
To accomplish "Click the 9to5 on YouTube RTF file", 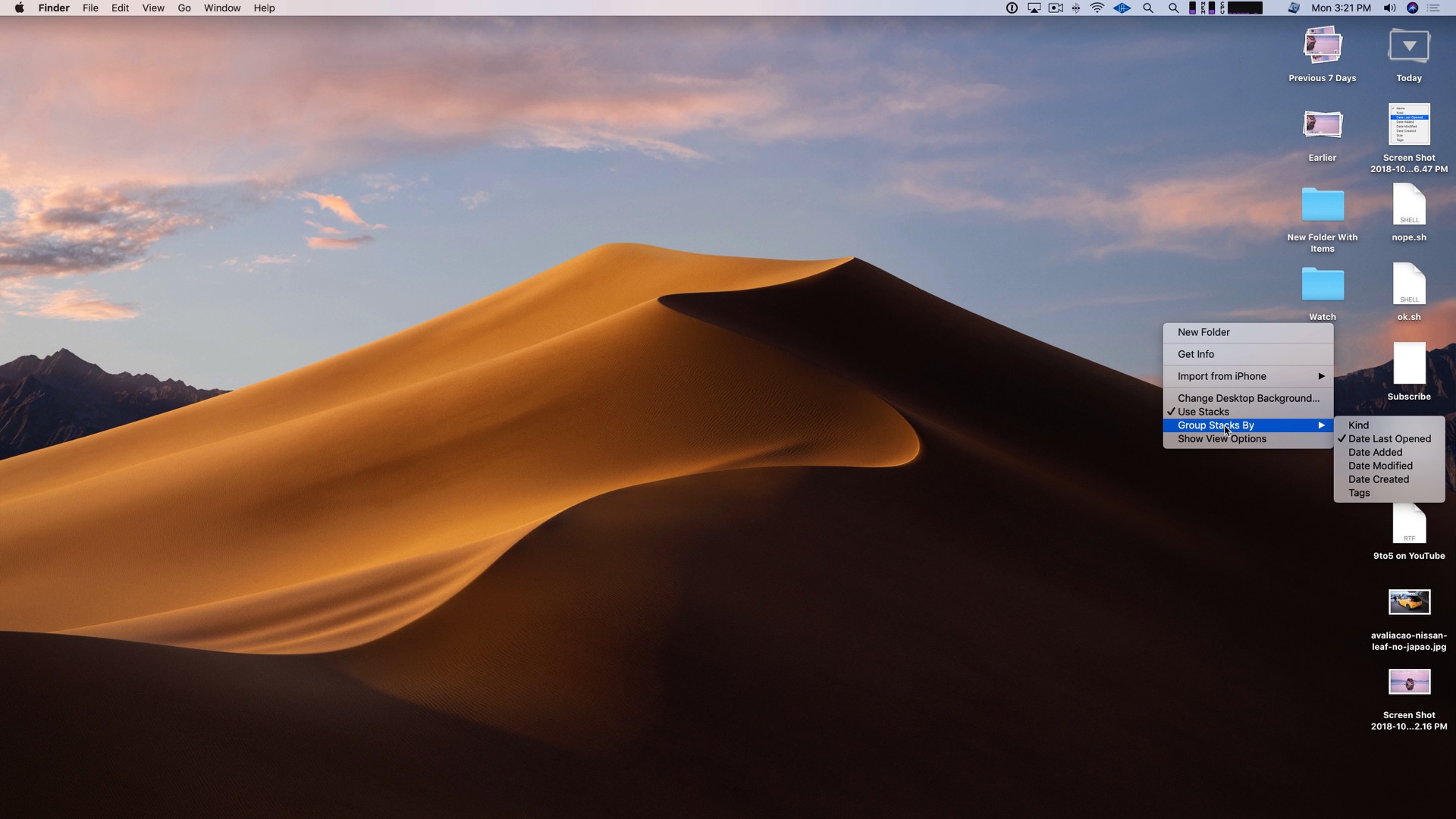I will (x=1408, y=525).
